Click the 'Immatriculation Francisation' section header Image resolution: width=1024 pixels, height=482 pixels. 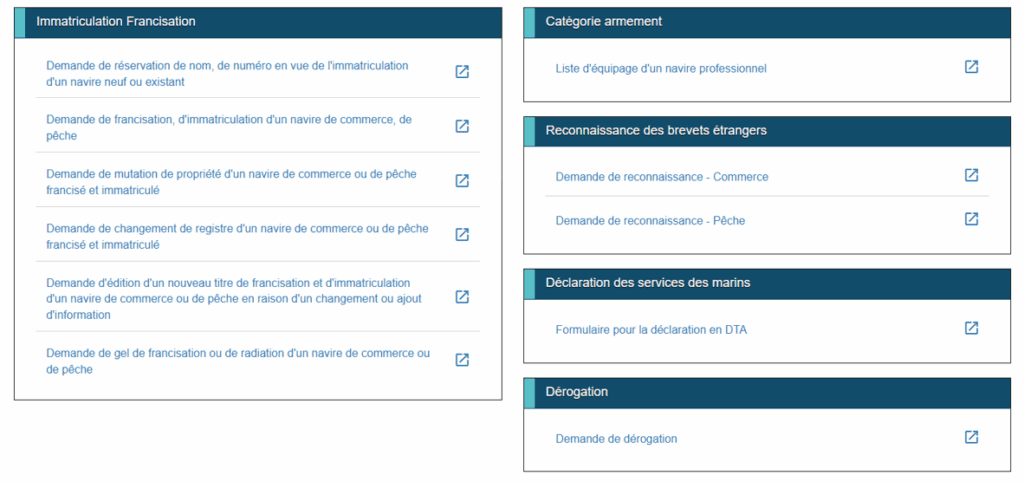pos(116,21)
